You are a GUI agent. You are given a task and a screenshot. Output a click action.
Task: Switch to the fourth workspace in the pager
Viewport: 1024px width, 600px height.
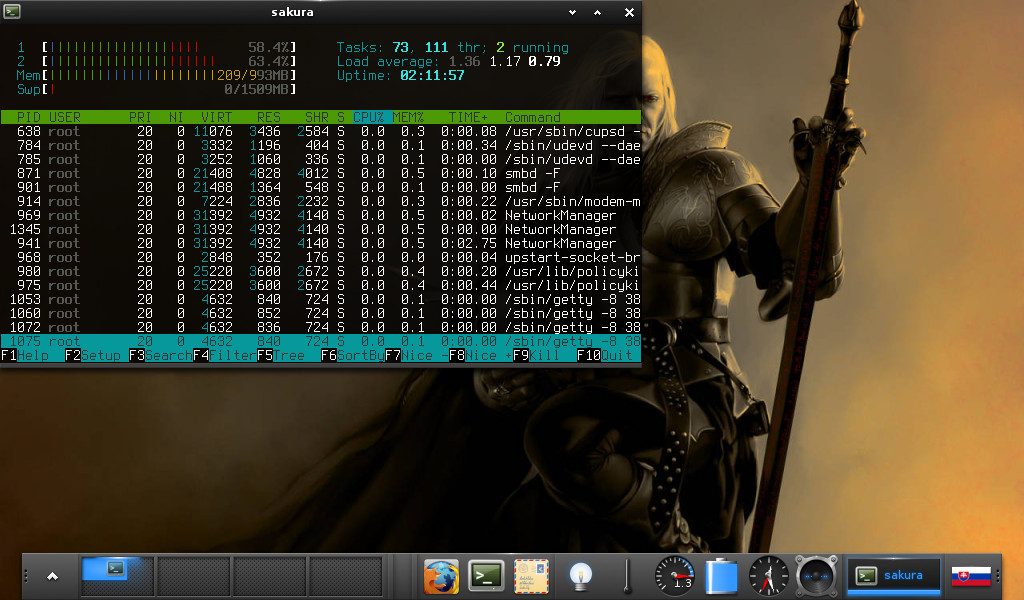coord(345,576)
